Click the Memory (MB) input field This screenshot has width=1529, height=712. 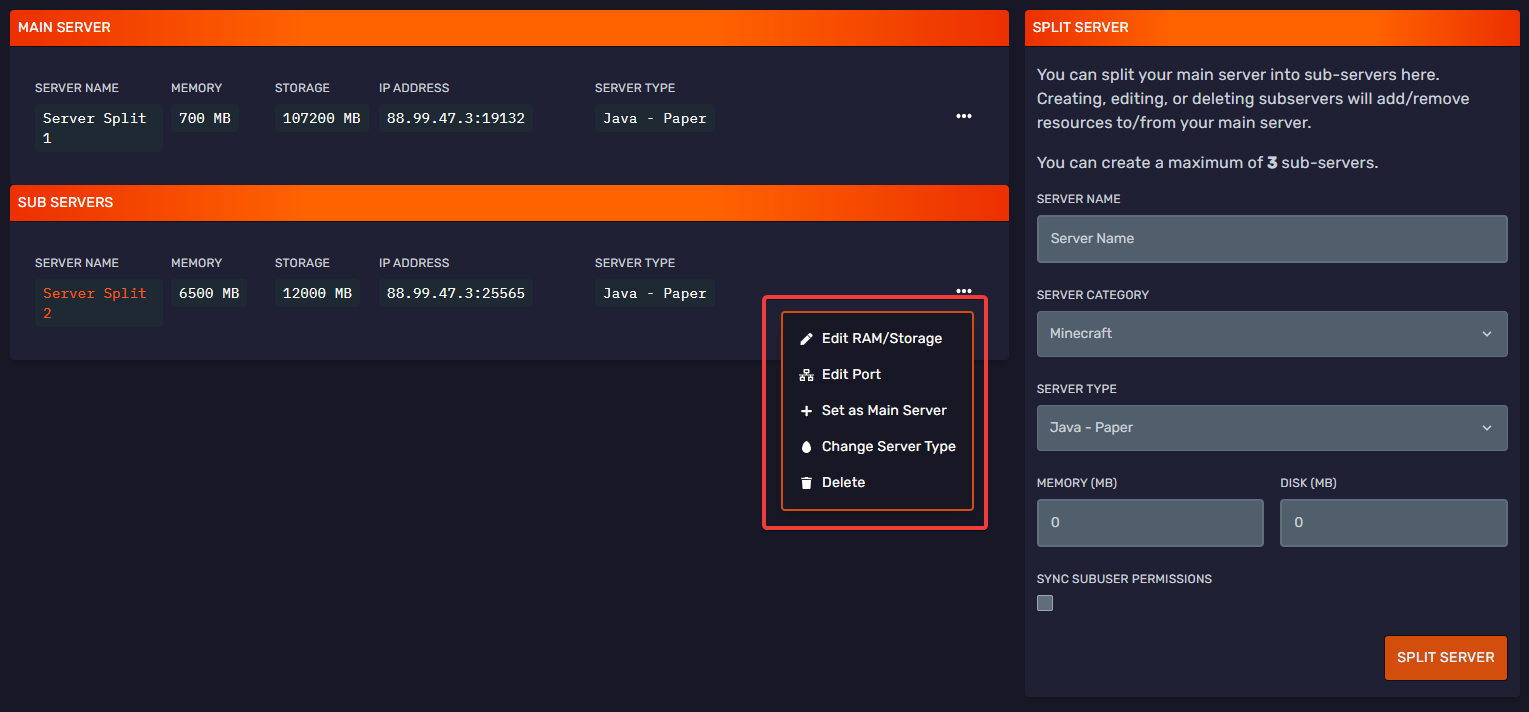click(x=1150, y=522)
